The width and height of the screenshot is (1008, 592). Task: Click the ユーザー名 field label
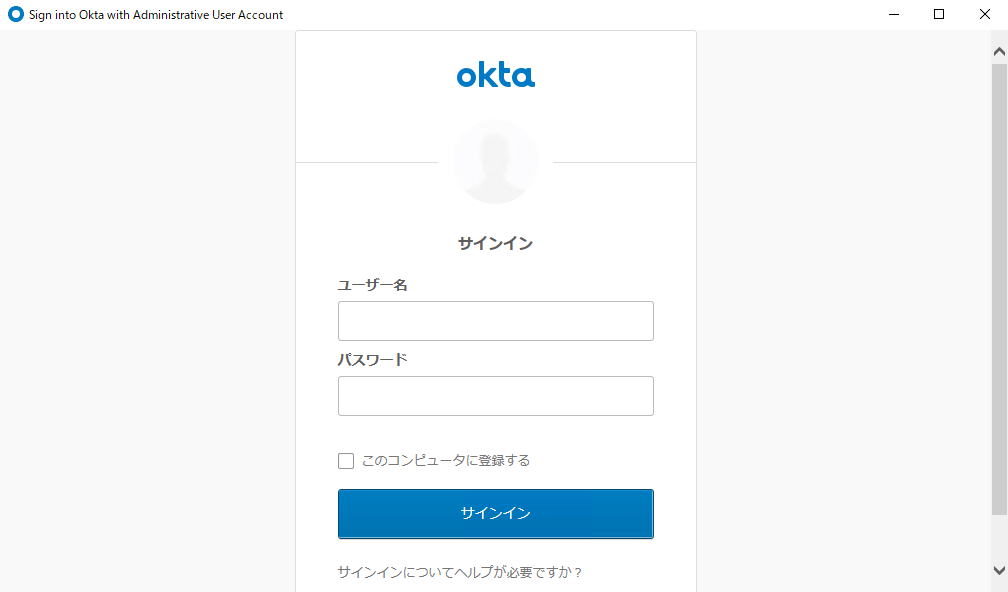tap(373, 285)
